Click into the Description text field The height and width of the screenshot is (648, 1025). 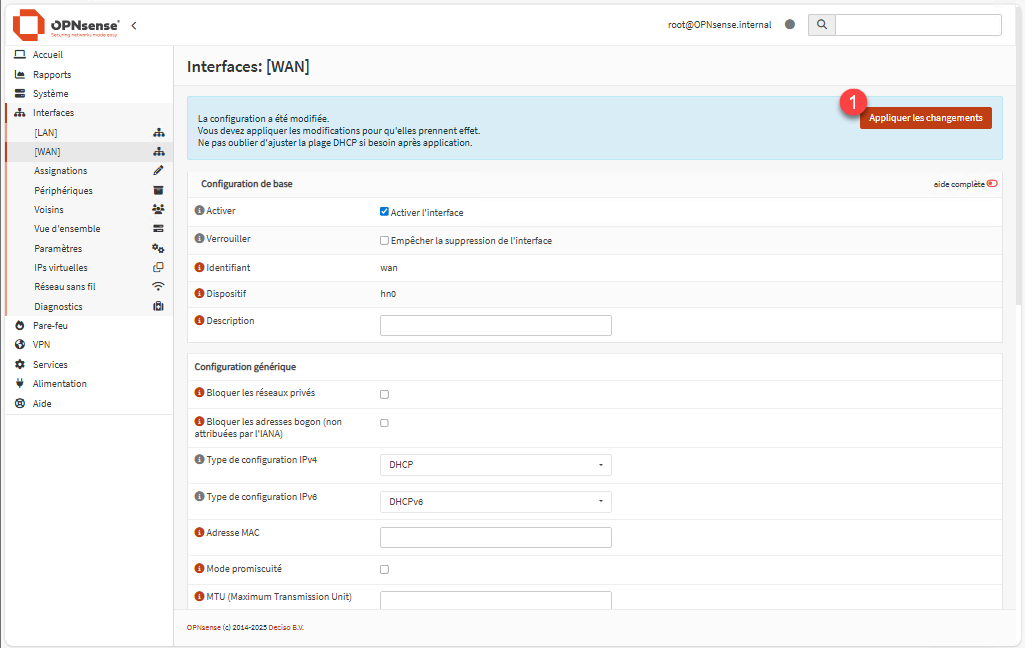(495, 325)
